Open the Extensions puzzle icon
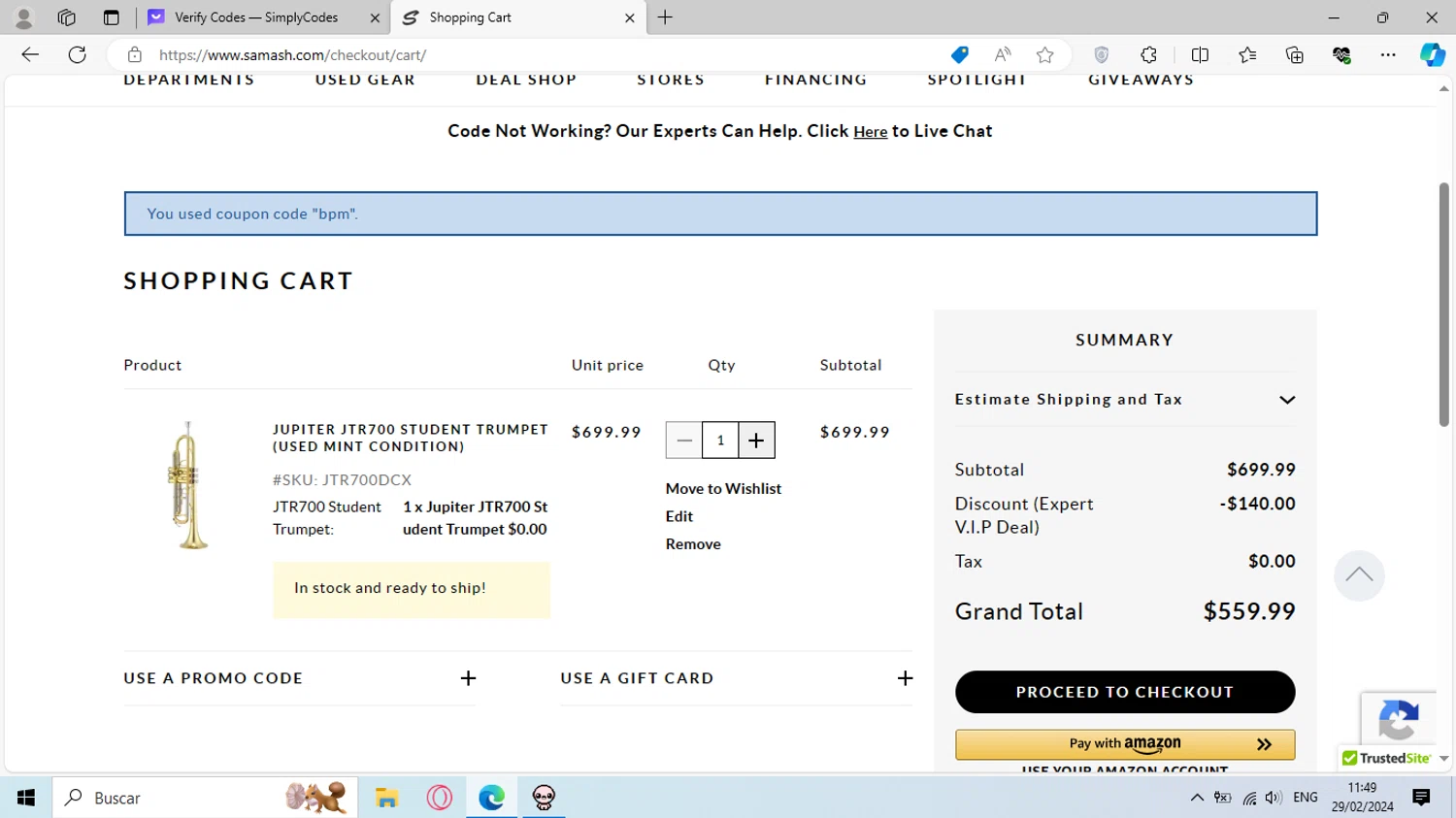This screenshot has height=818, width=1456. [1149, 55]
